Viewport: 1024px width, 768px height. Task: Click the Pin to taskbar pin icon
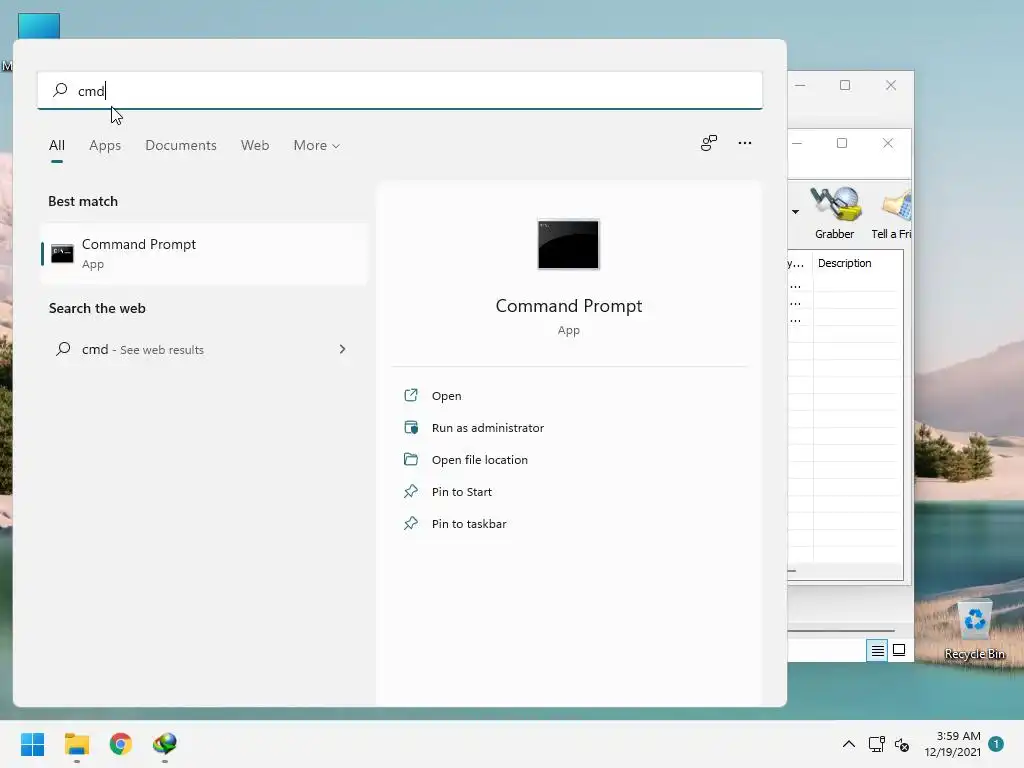(x=411, y=523)
